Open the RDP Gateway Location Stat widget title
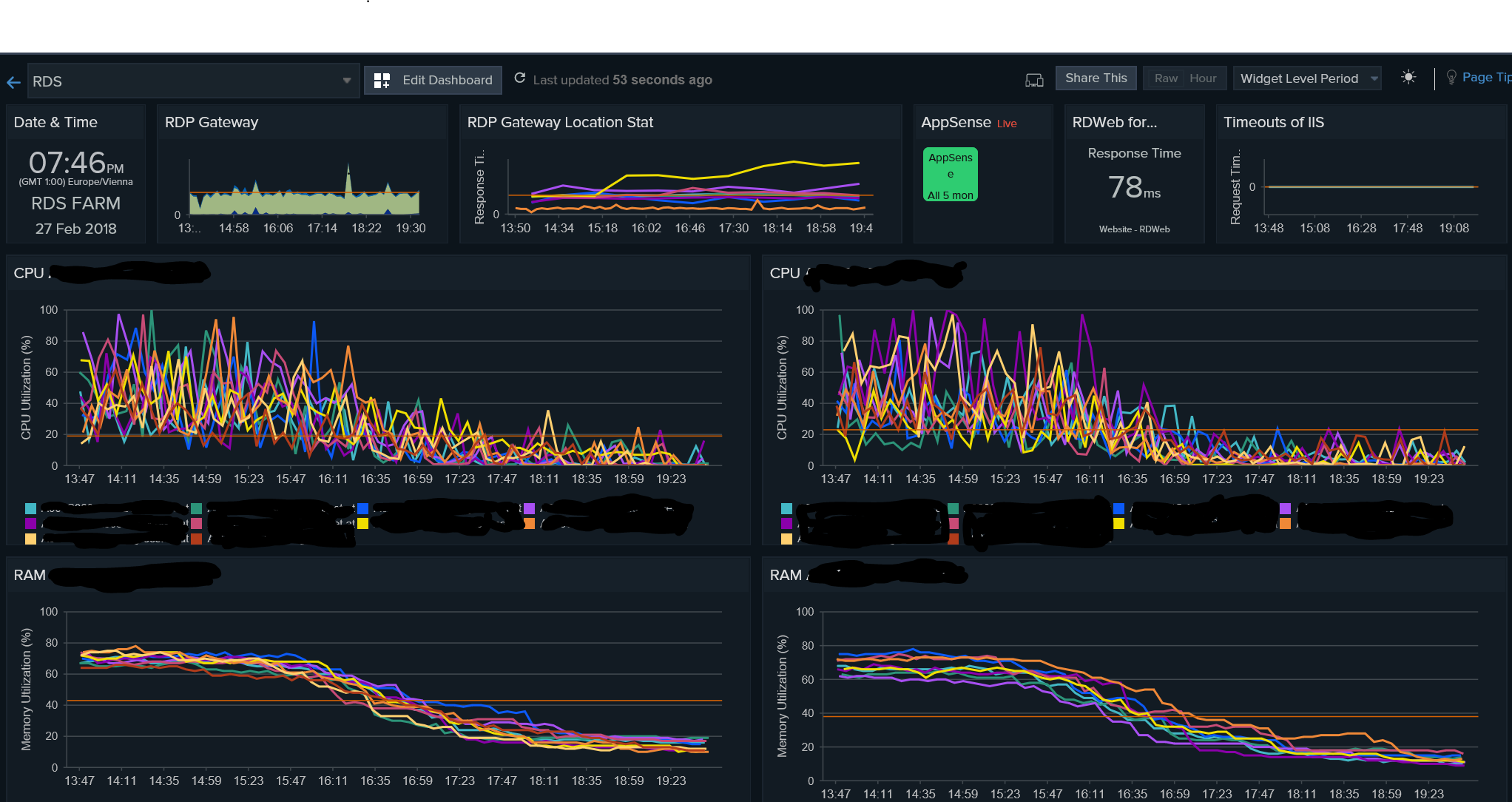The image size is (1512, 802). (x=560, y=122)
